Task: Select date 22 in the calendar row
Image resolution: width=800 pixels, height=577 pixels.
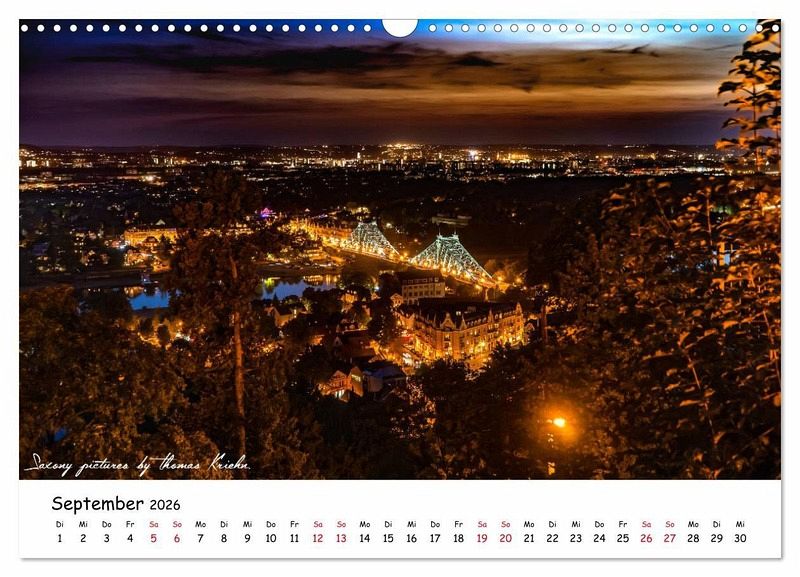Action: point(553,538)
